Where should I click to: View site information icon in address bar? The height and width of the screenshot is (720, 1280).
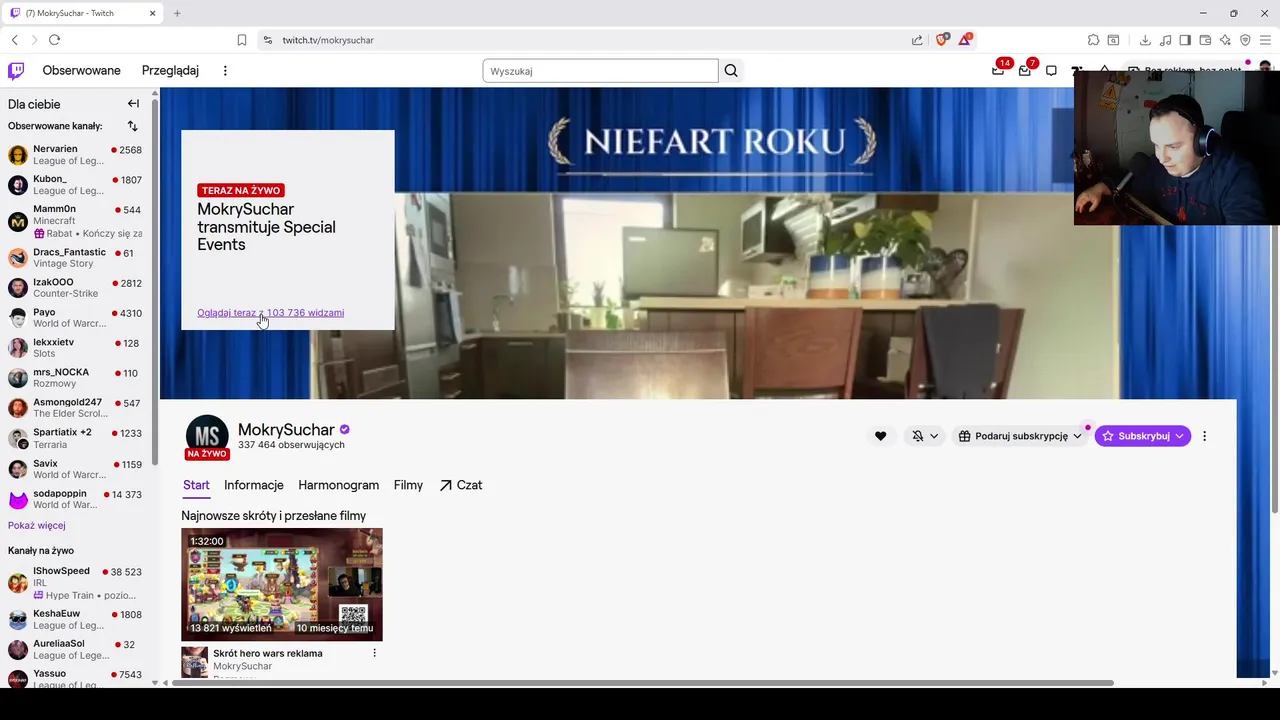[267, 40]
